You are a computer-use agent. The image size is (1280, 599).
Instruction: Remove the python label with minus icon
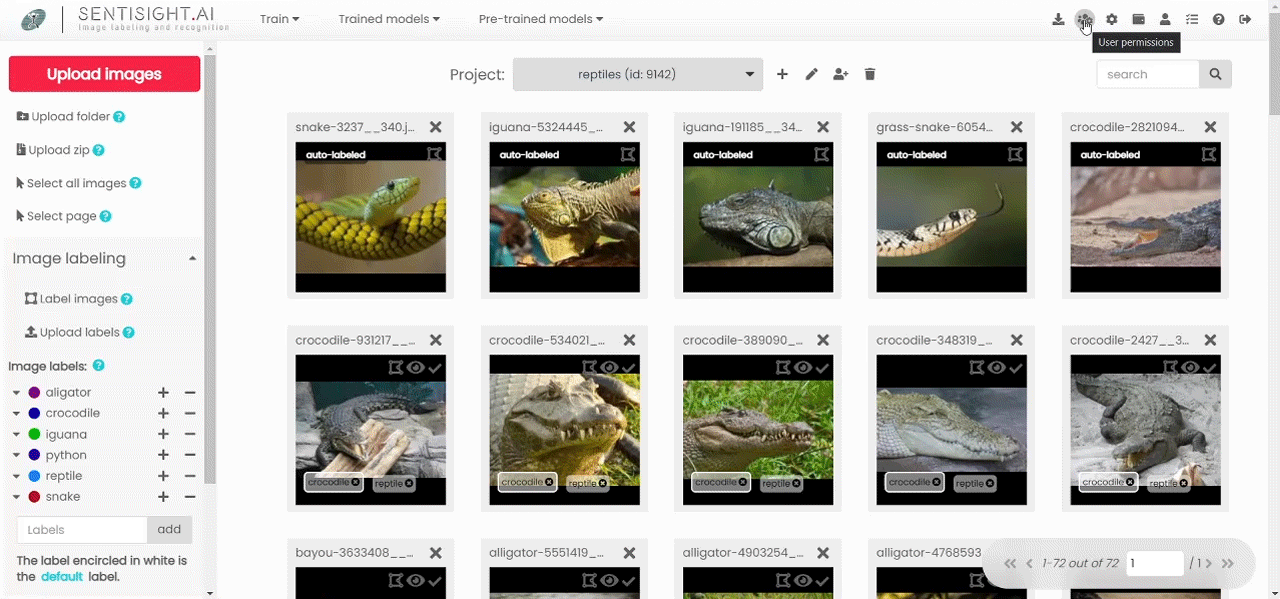[190, 455]
